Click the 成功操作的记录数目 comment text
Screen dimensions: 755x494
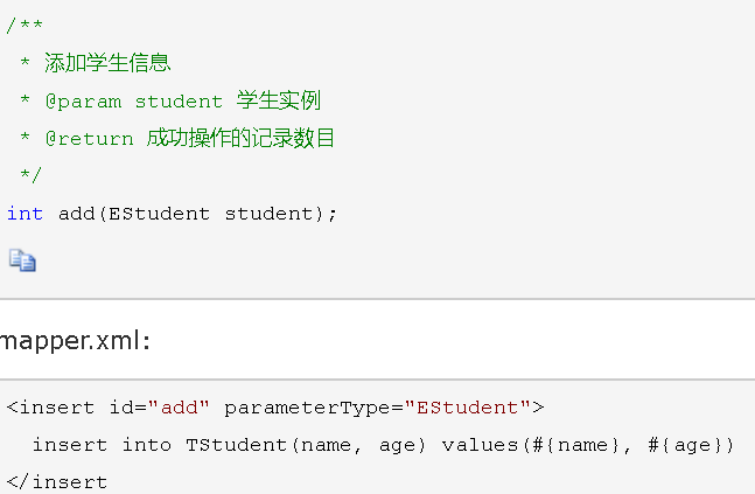[x=240, y=138]
